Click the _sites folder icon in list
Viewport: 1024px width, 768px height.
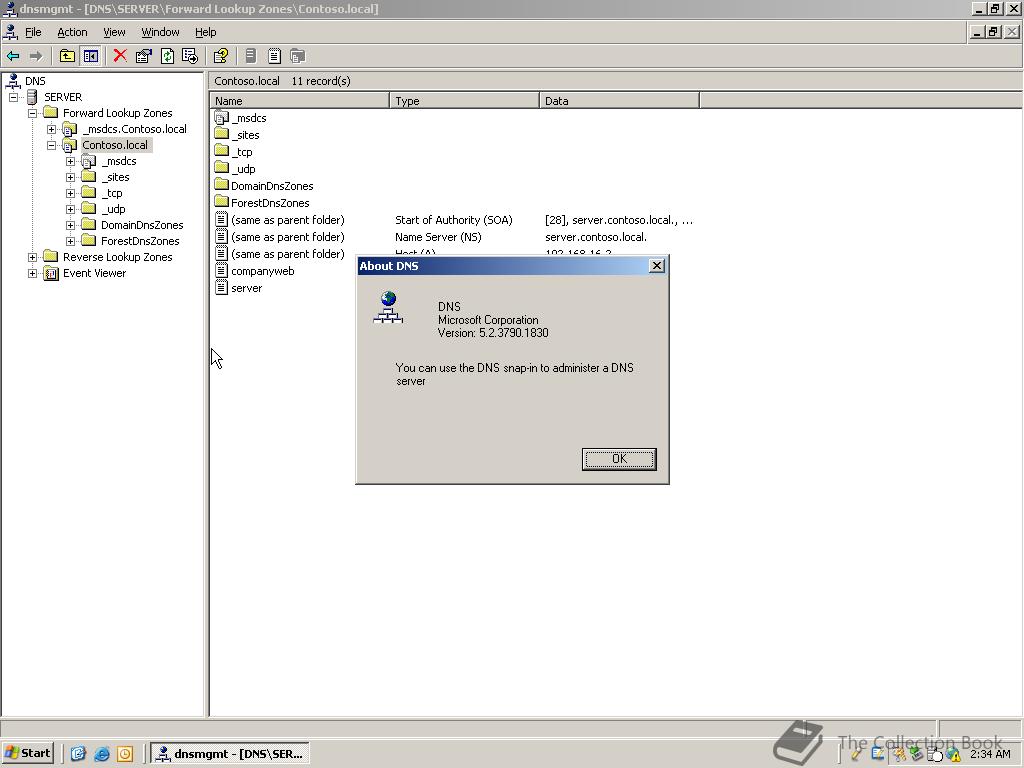[x=221, y=135]
